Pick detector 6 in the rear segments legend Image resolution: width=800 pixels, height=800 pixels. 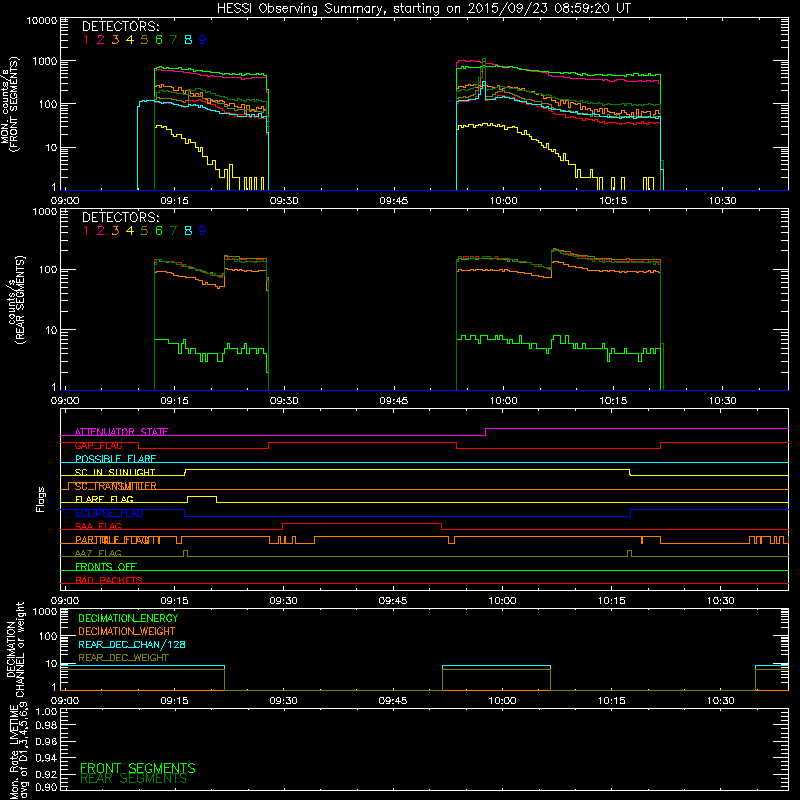click(159, 231)
